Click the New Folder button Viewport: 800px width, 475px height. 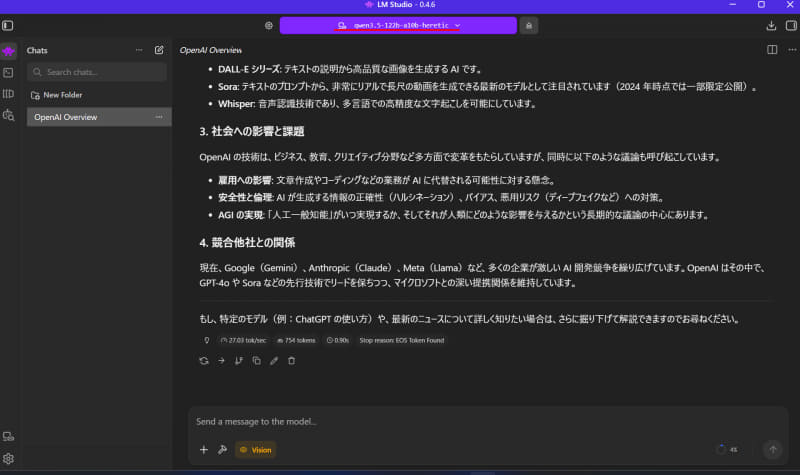click(x=57, y=95)
